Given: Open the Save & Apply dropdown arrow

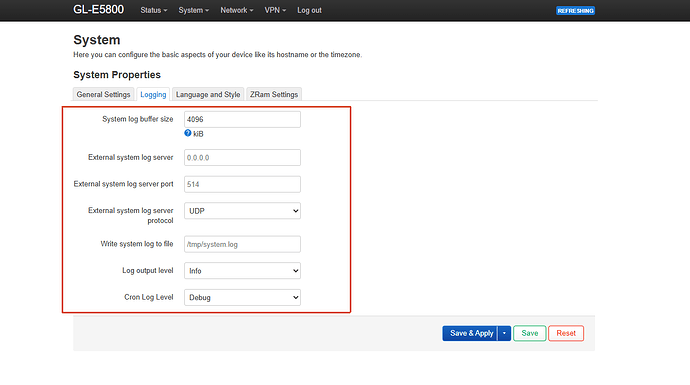Looking at the screenshot, I should click(504, 333).
